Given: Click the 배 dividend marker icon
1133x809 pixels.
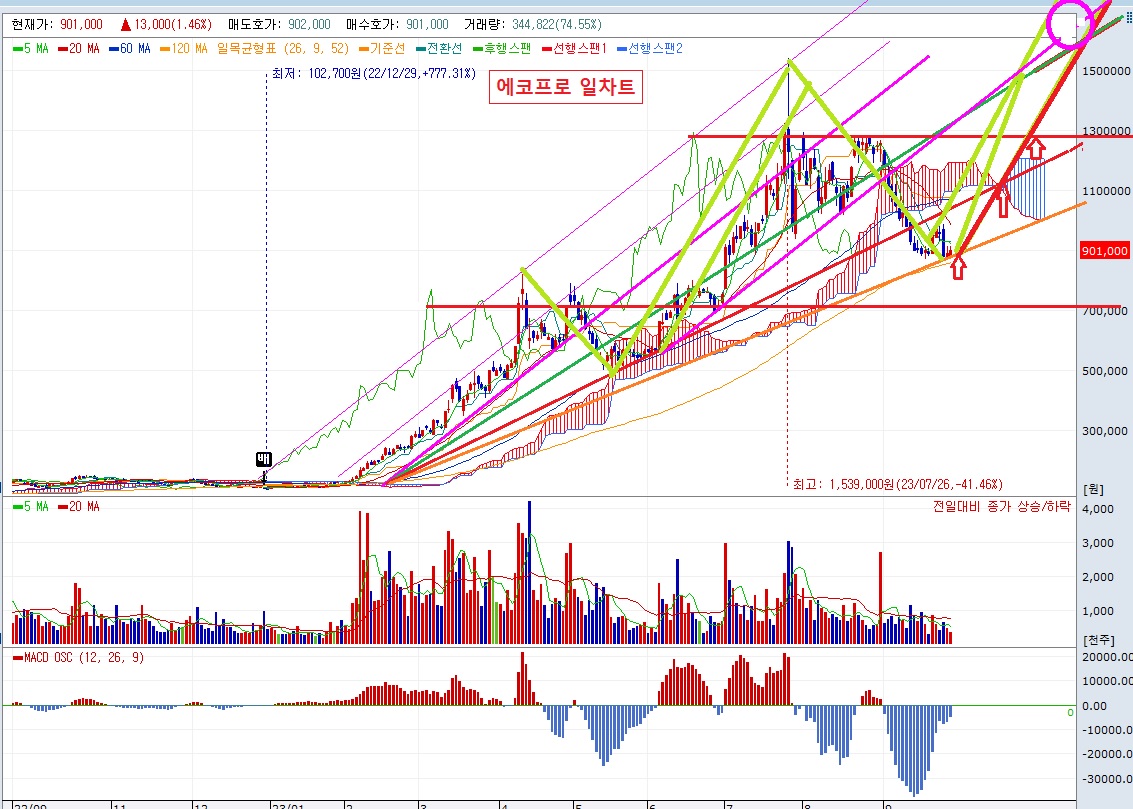Looking at the screenshot, I should pos(264,459).
